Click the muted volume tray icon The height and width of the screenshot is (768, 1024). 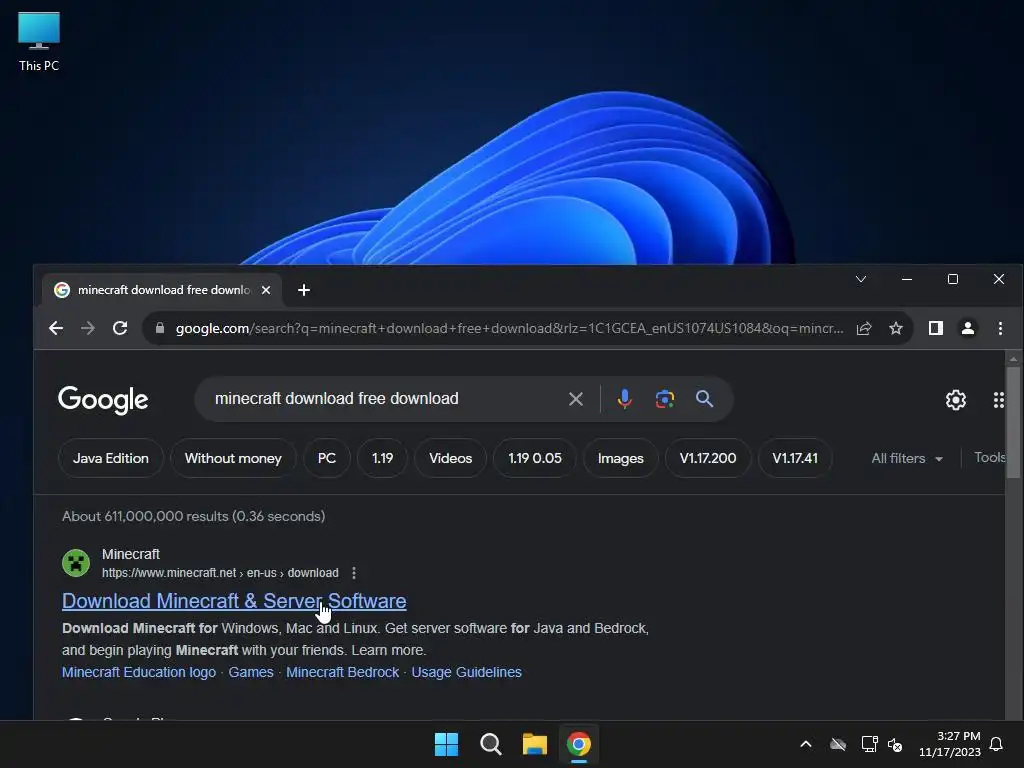pos(895,744)
